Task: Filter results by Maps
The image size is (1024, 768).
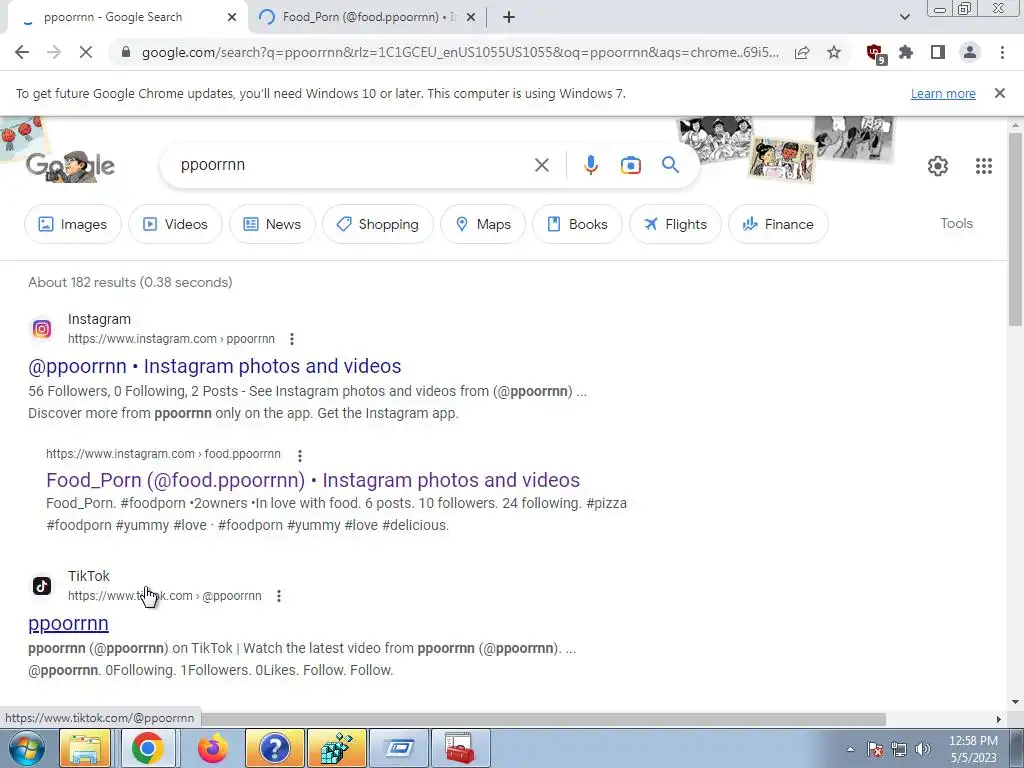Action: click(x=483, y=224)
